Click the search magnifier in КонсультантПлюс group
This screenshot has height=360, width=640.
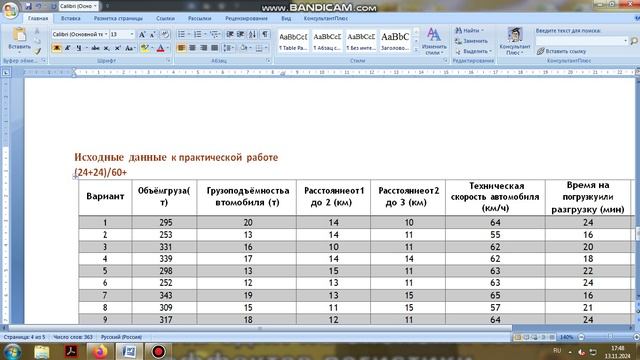(x=634, y=41)
